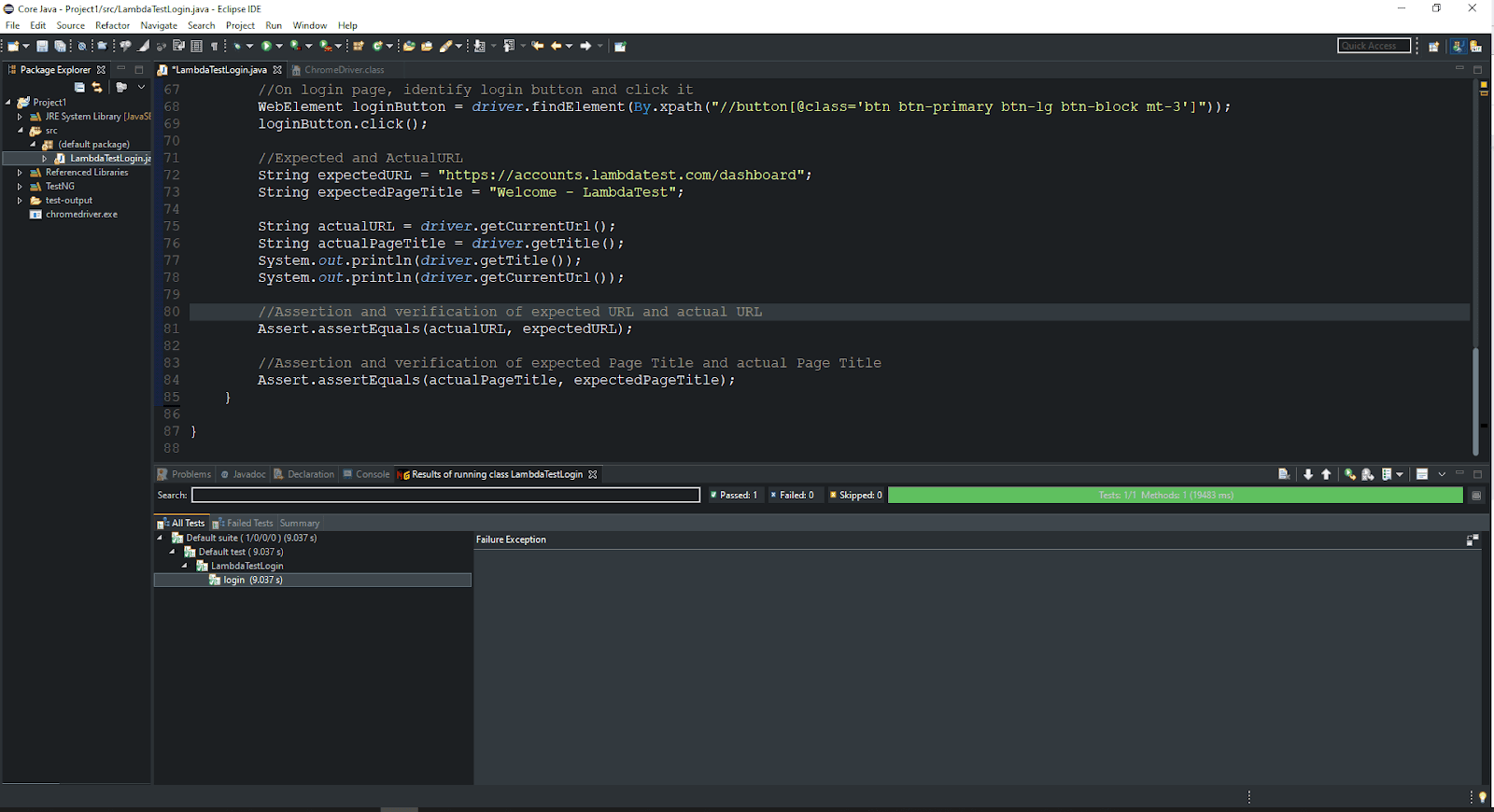Click the test results Search field

[x=445, y=496]
